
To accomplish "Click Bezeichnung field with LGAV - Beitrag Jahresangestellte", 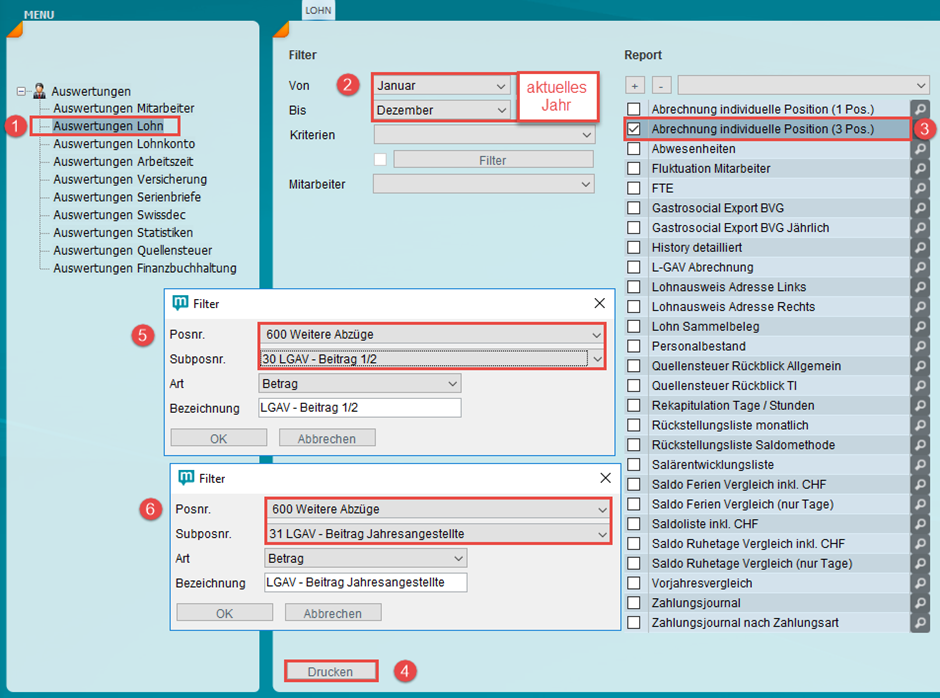I will (x=365, y=583).
